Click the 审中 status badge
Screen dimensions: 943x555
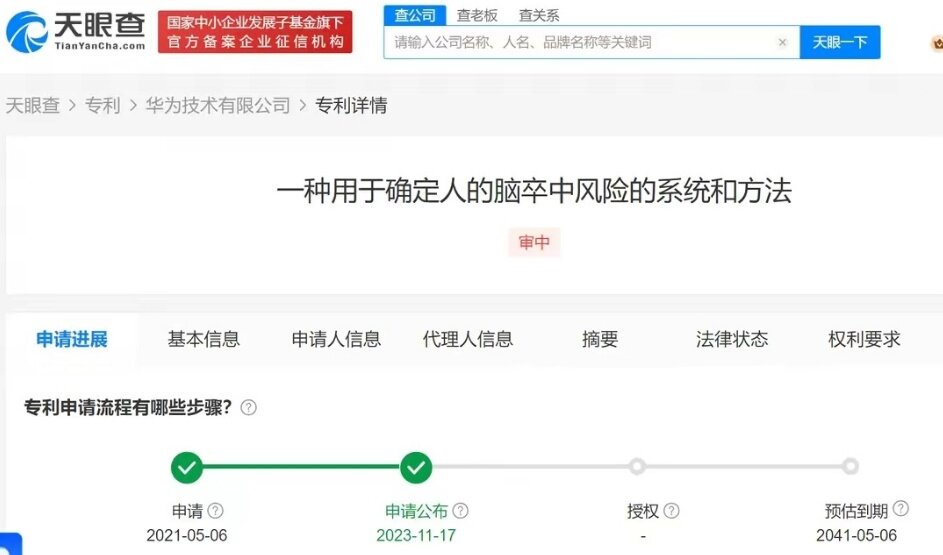(x=534, y=242)
